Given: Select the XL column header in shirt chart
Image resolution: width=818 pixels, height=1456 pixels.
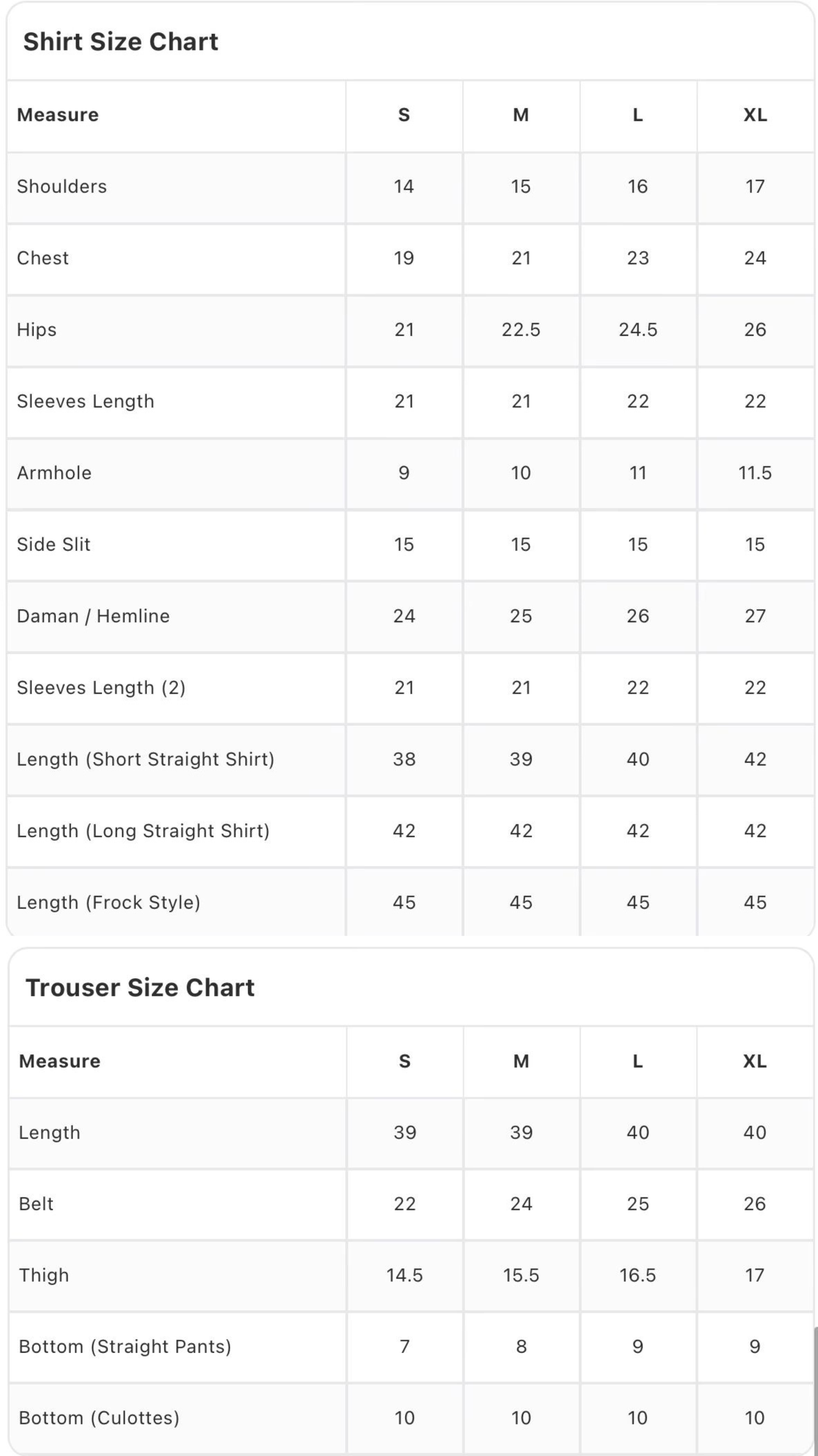Looking at the screenshot, I should (x=755, y=115).
